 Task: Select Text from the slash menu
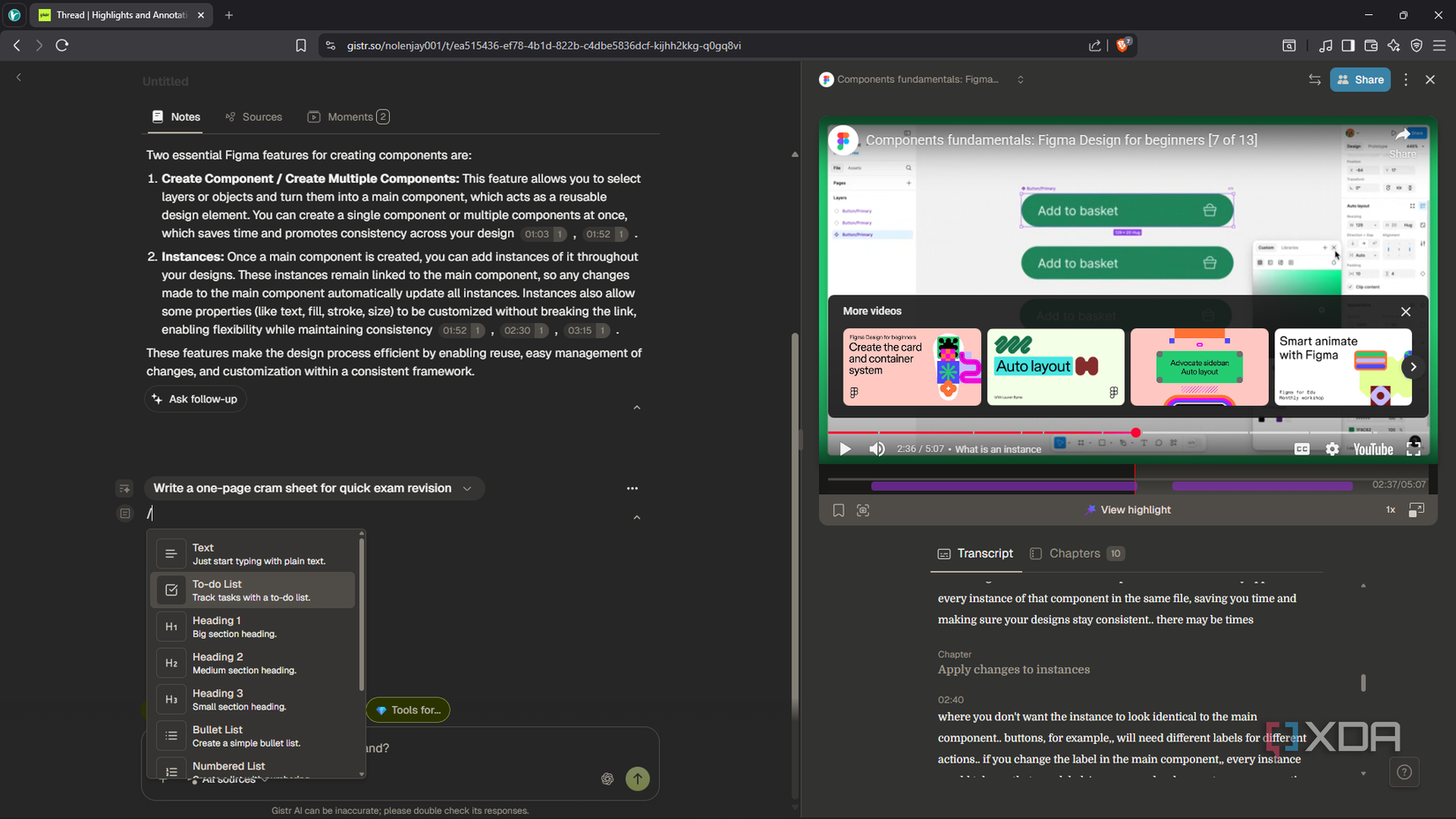click(x=254, y=553)
